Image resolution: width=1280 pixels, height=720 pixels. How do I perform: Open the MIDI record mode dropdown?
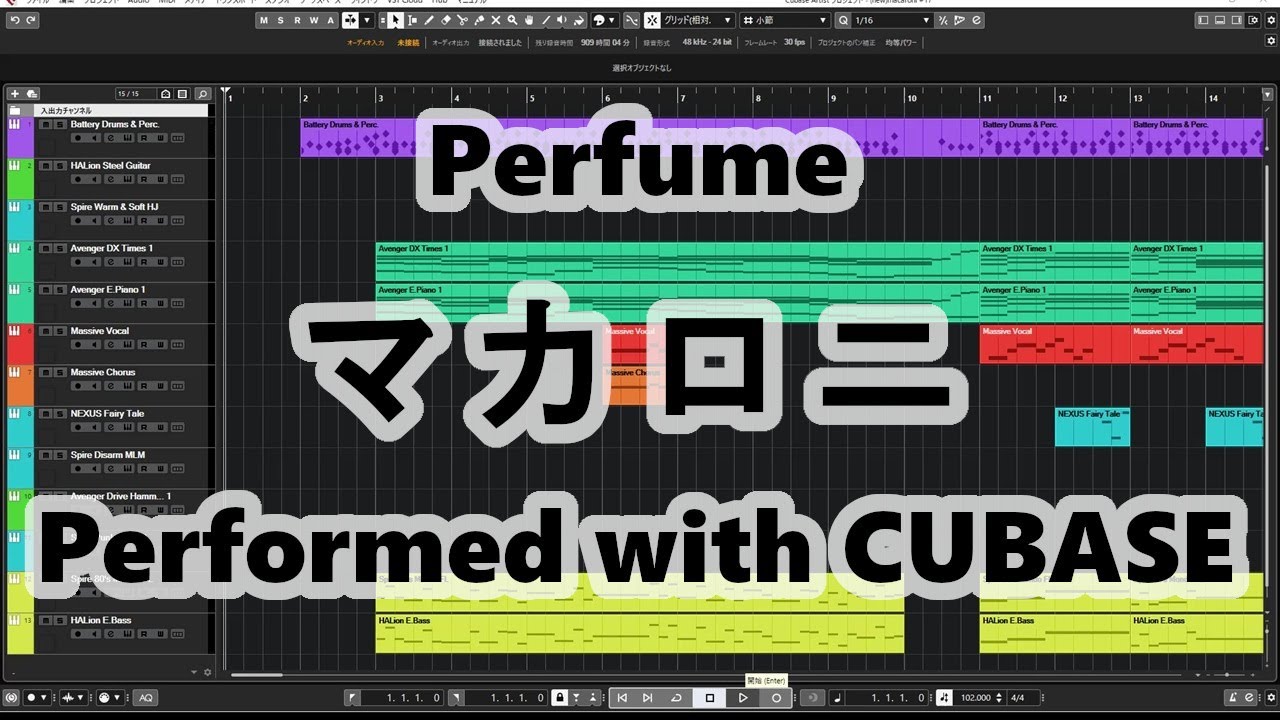[x=109, y=698]
